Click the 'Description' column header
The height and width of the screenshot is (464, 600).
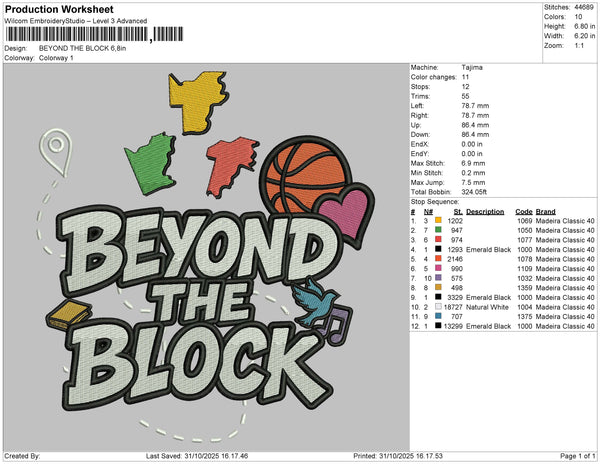485,212
